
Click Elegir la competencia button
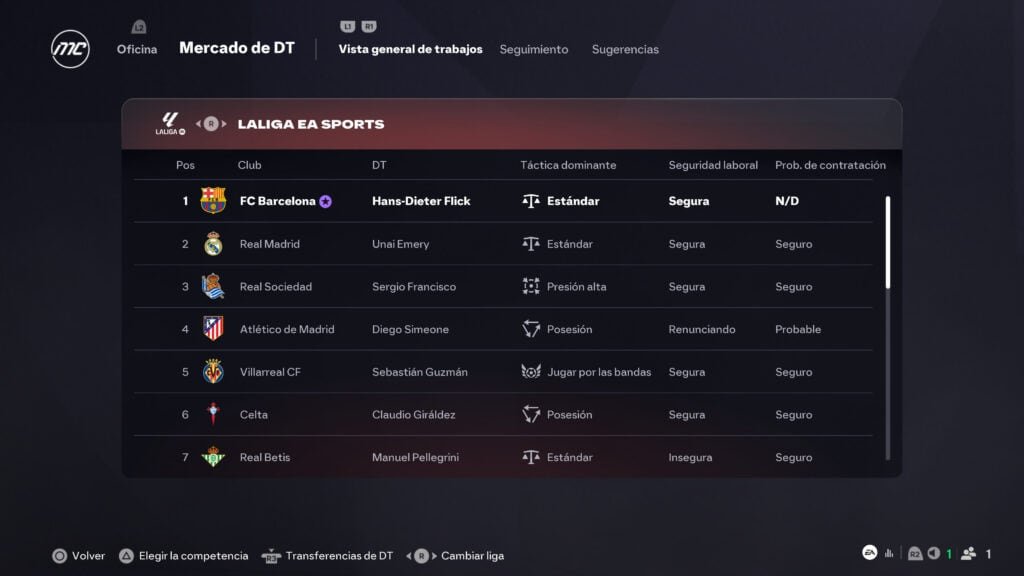point(184,556)
